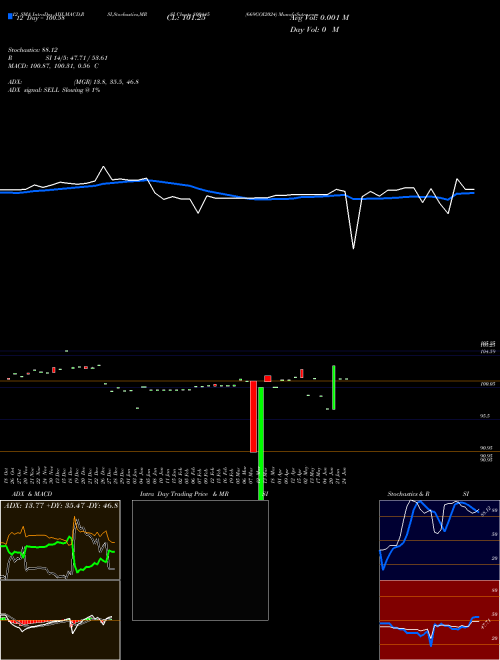This screenshot has width=500, height=660.
Task: Open the MACD histogram chart panel
Action: [60, 620]
